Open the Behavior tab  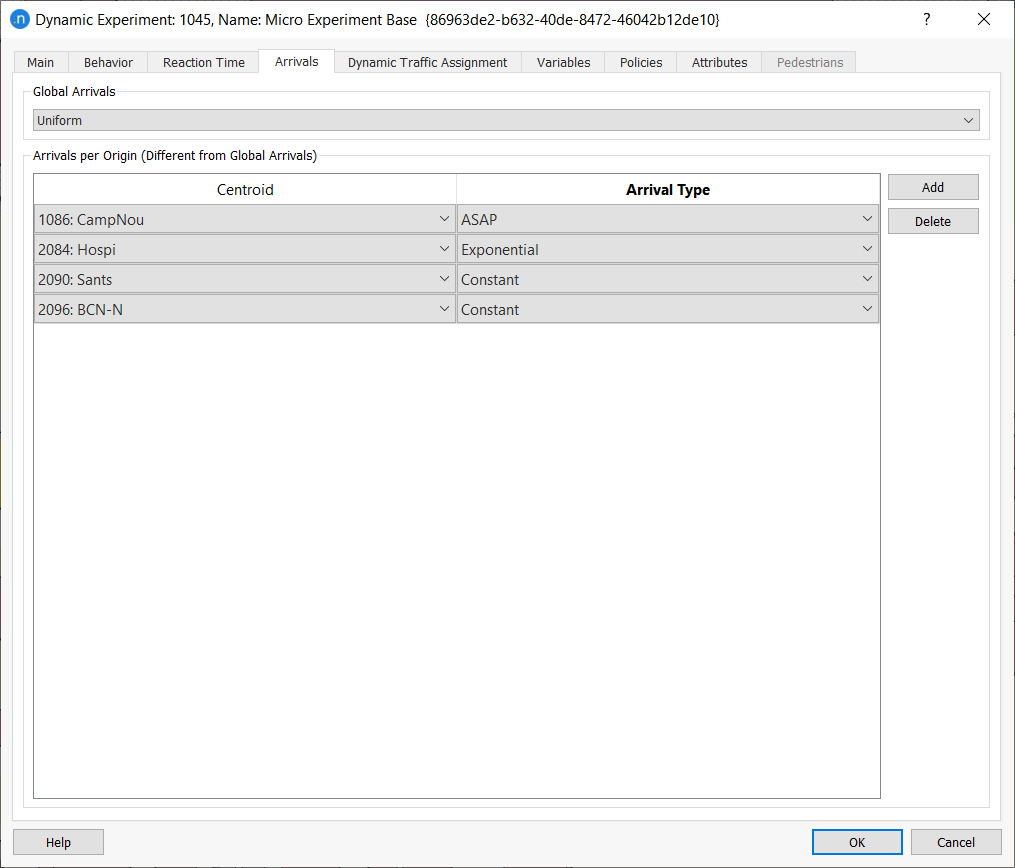[107, 61]
